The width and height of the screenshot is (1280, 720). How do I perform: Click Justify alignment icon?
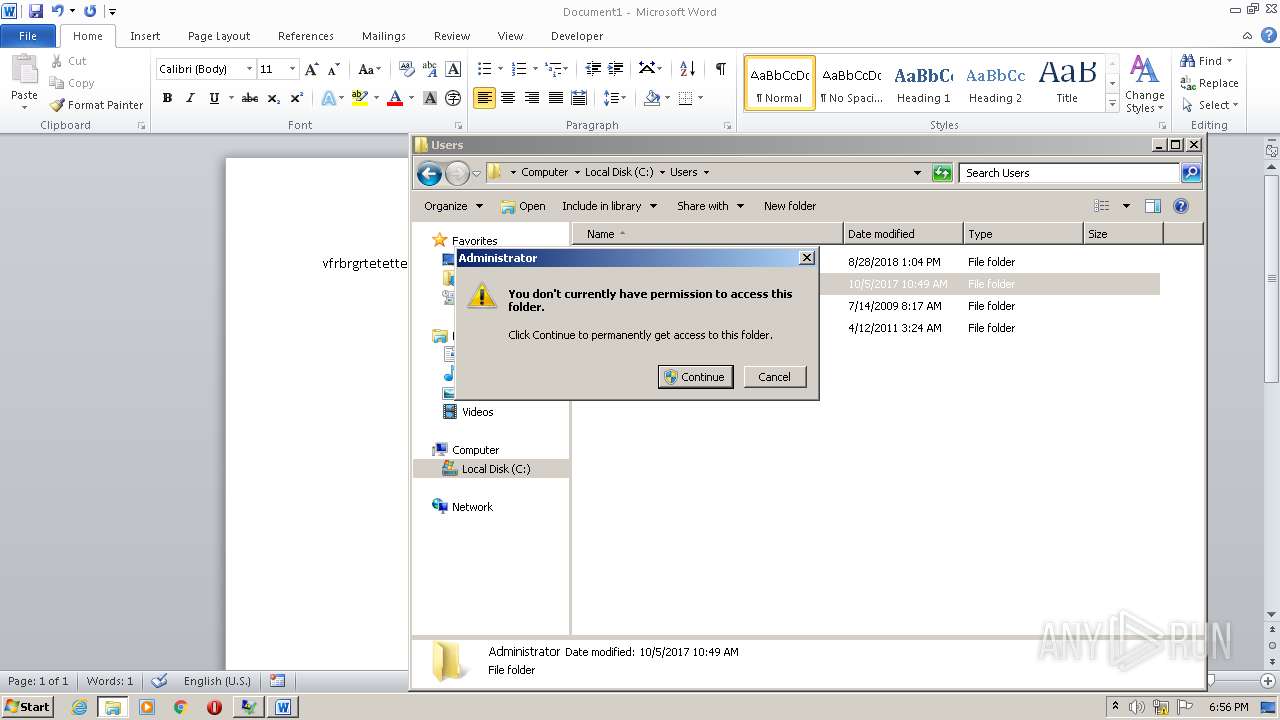(556, 98)
